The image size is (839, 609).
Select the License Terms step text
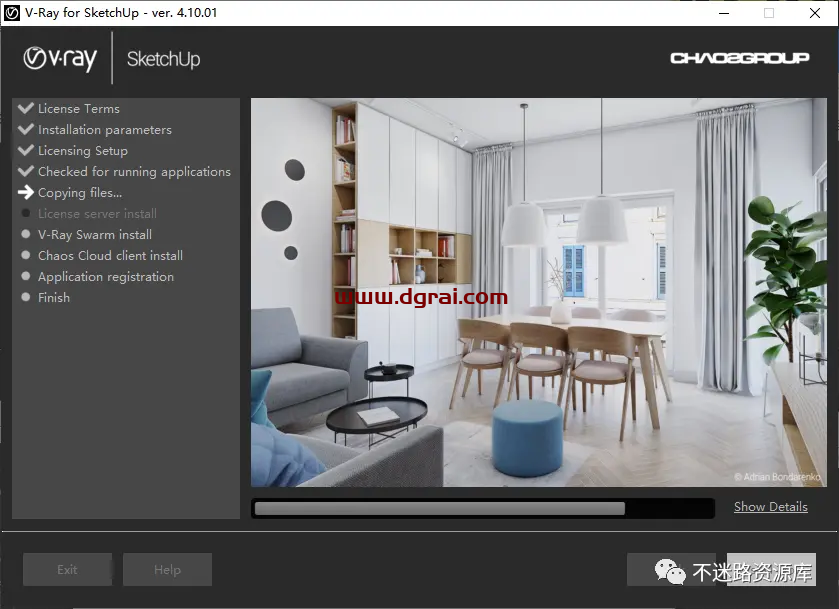click(x=79, y=109)
